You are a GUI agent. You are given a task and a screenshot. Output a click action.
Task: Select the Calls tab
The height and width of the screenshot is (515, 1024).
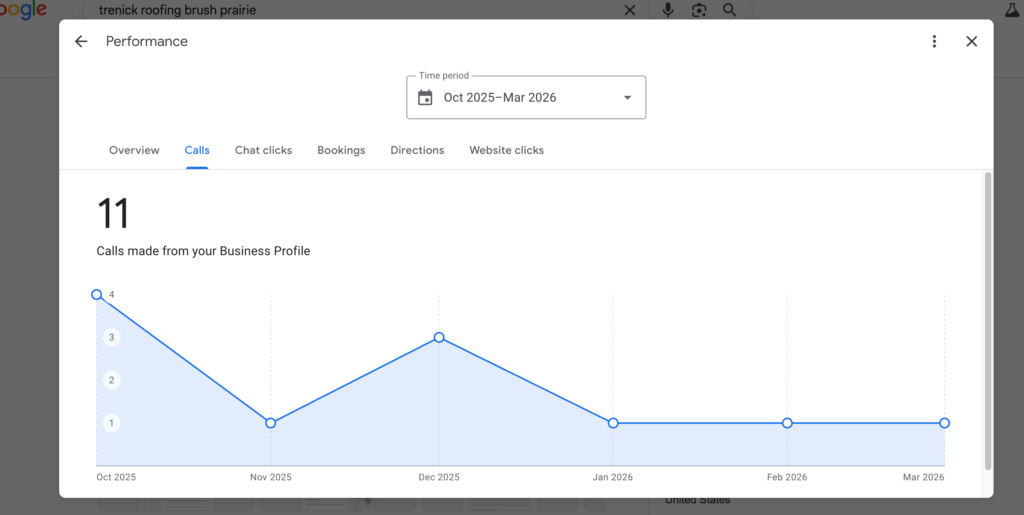pyautogui.click(x=197, y=150)
